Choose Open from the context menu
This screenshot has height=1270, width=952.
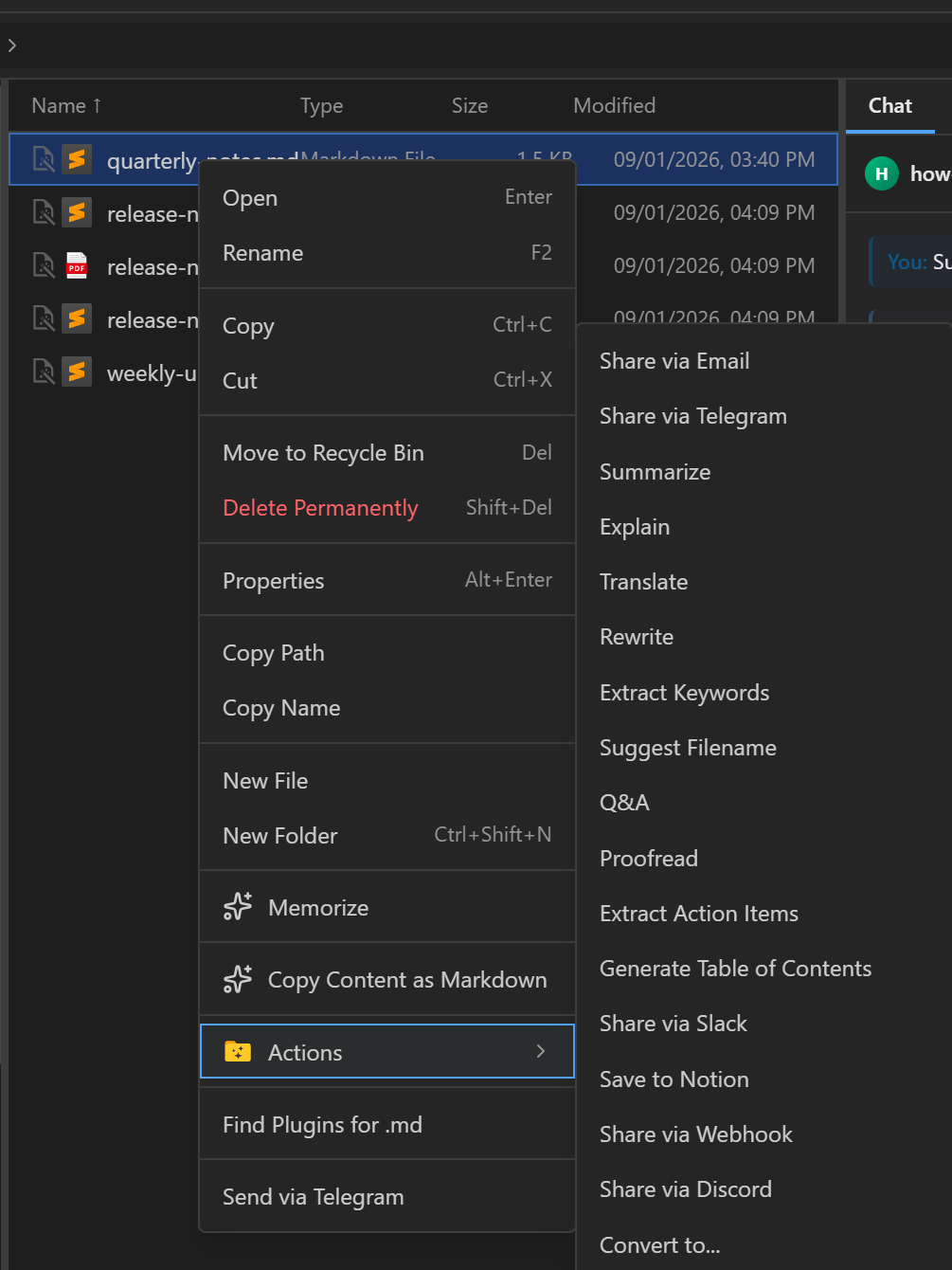(387, 197)
